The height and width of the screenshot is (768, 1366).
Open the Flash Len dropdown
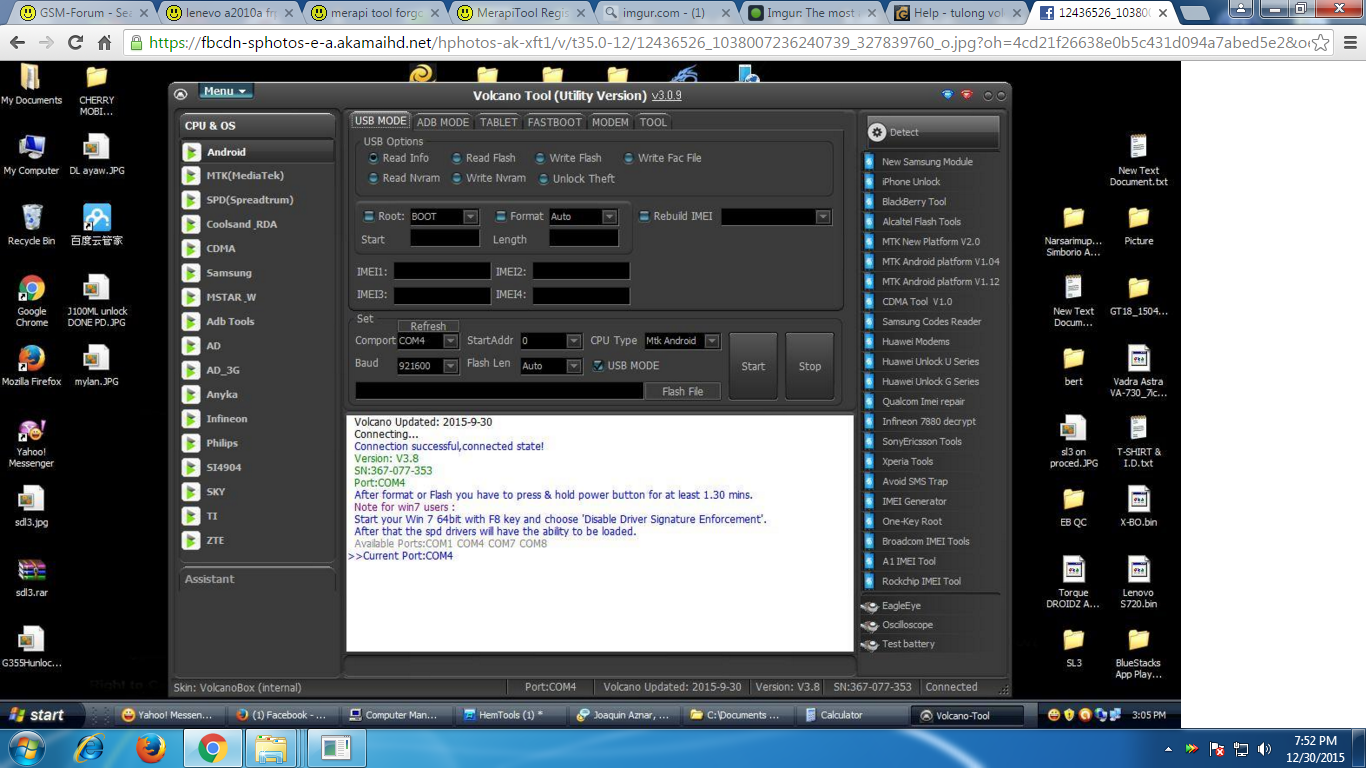574,366
